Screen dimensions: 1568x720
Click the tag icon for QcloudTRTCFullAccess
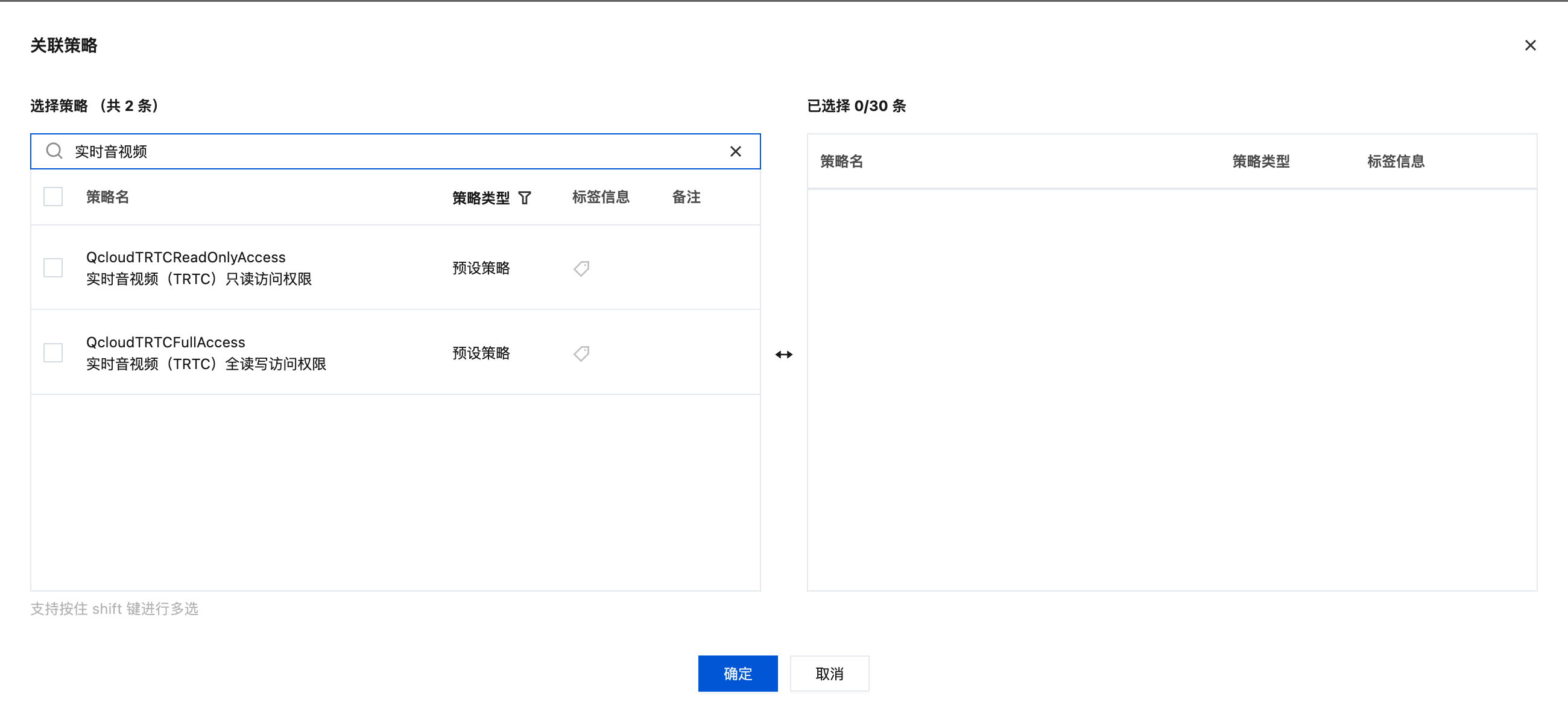[581, 353]
